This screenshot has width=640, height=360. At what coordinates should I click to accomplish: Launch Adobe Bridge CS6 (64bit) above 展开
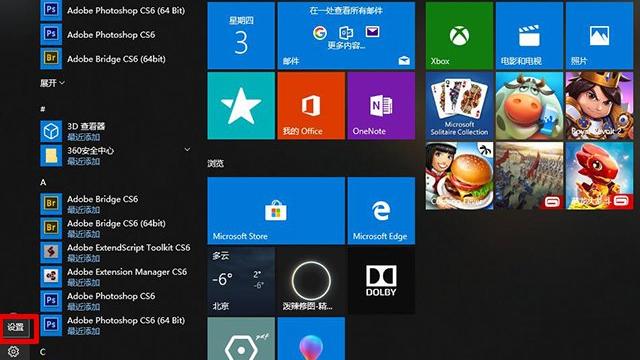(116, 58)
